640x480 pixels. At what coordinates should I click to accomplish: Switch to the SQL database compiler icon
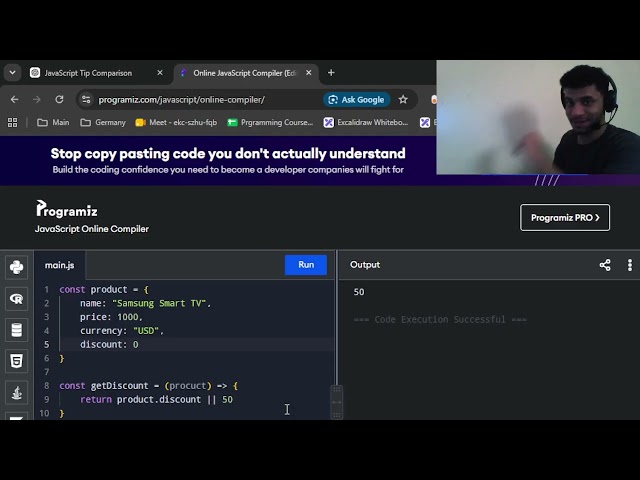click(x=16, y=330)
